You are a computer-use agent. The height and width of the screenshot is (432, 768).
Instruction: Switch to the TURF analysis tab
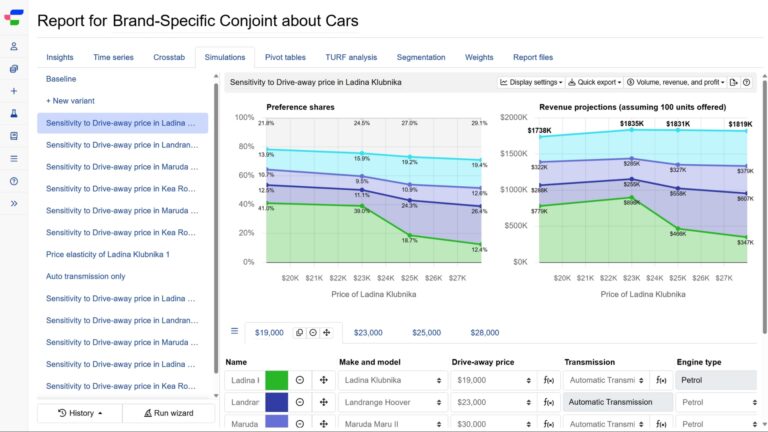[350, 57]
